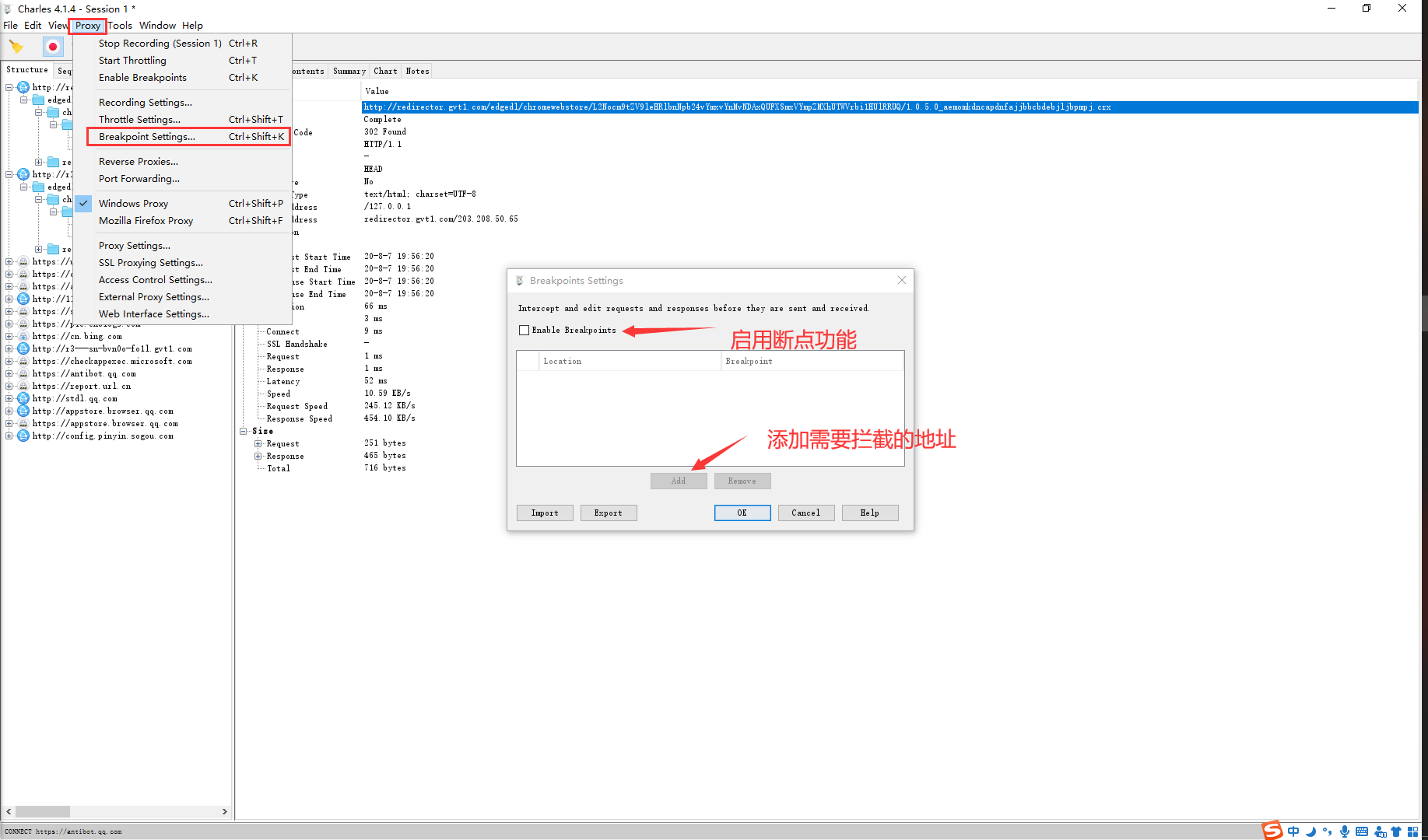
Task: Open SSL Proxying Settings... menu item
Action: pos(182,263)
